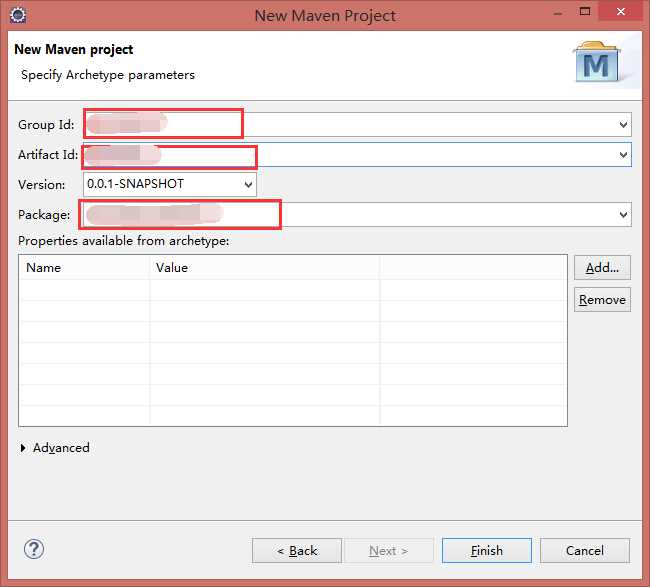Click Finish to create the project
The width and height of the screenshot is (650, 587).
(x=487, y=551)
